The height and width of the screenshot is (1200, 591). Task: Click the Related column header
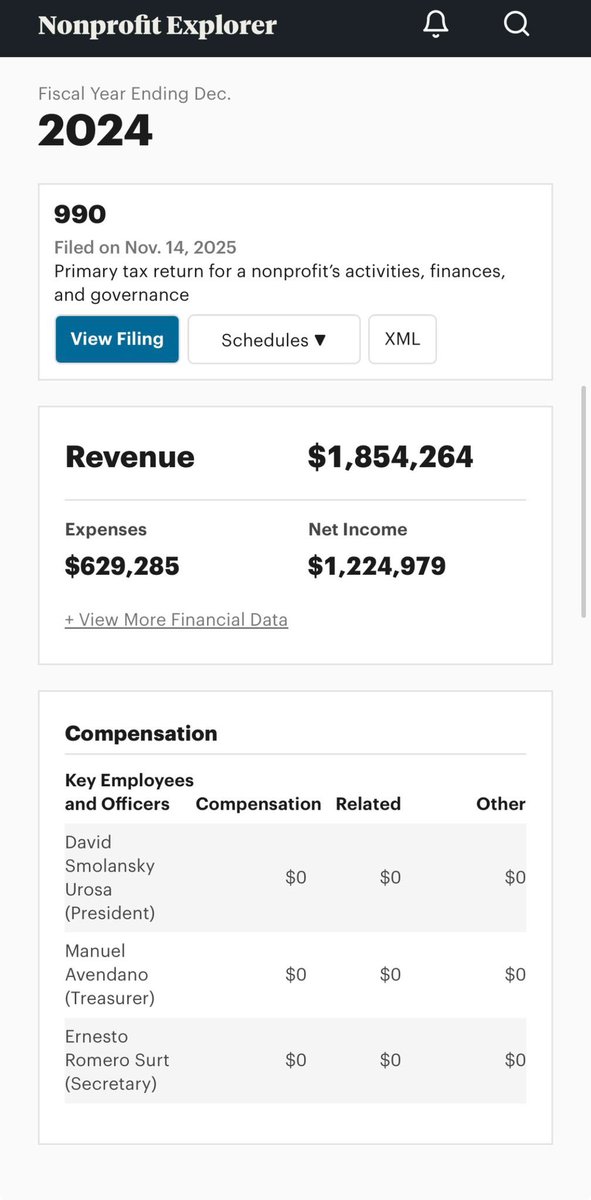[x=368, y=804]
